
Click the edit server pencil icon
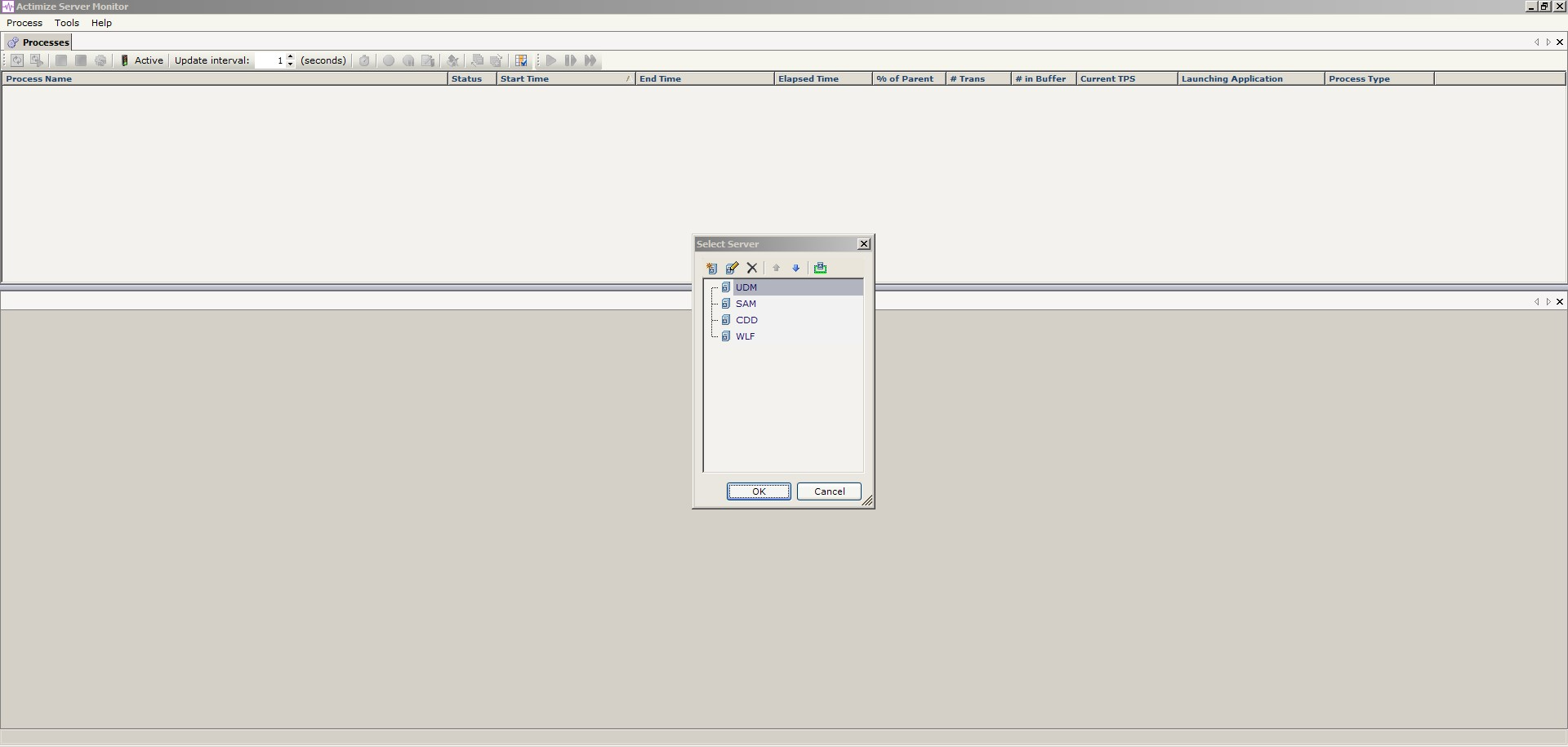(x=732, y=268)
